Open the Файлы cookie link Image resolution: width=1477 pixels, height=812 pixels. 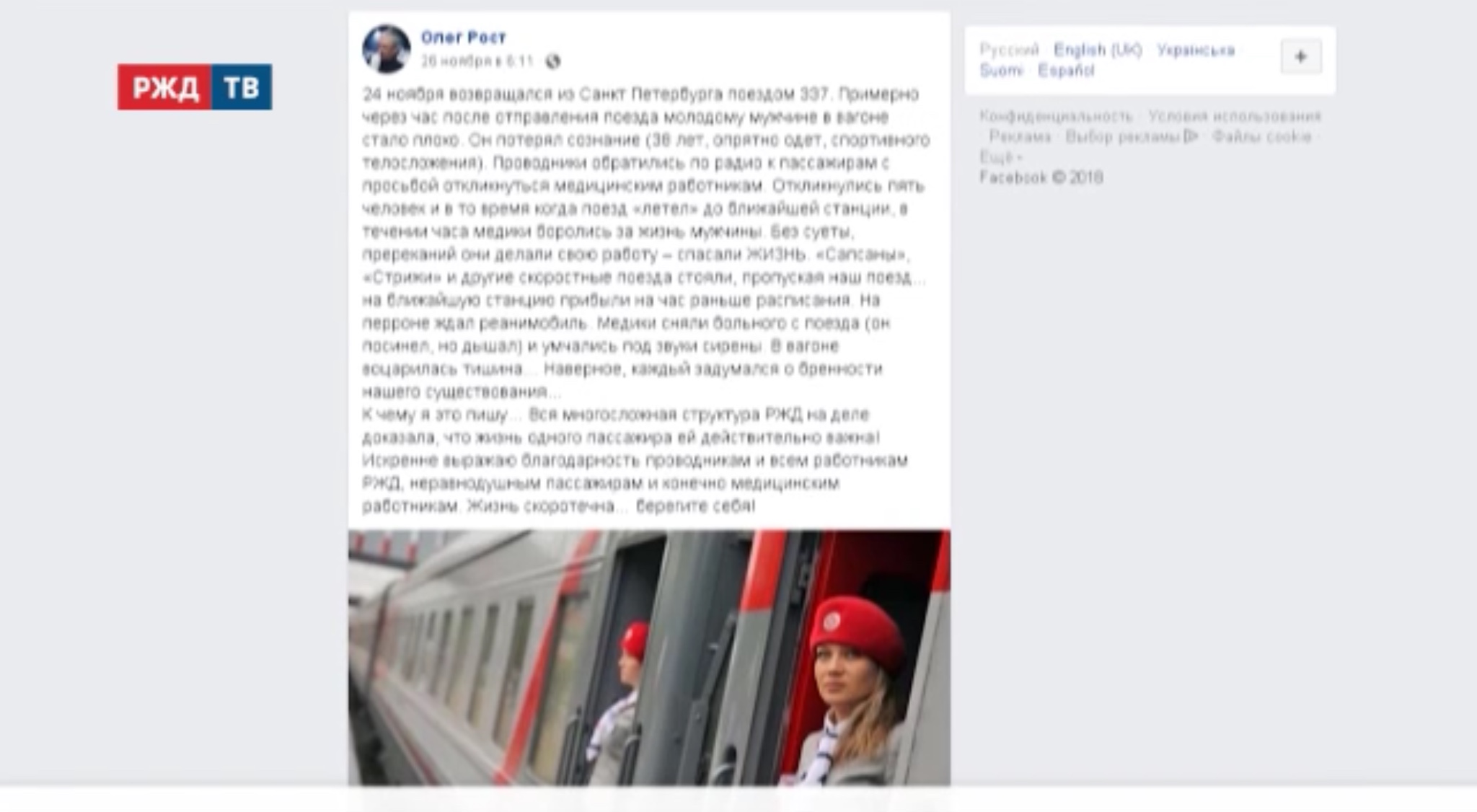[1261, 136]
